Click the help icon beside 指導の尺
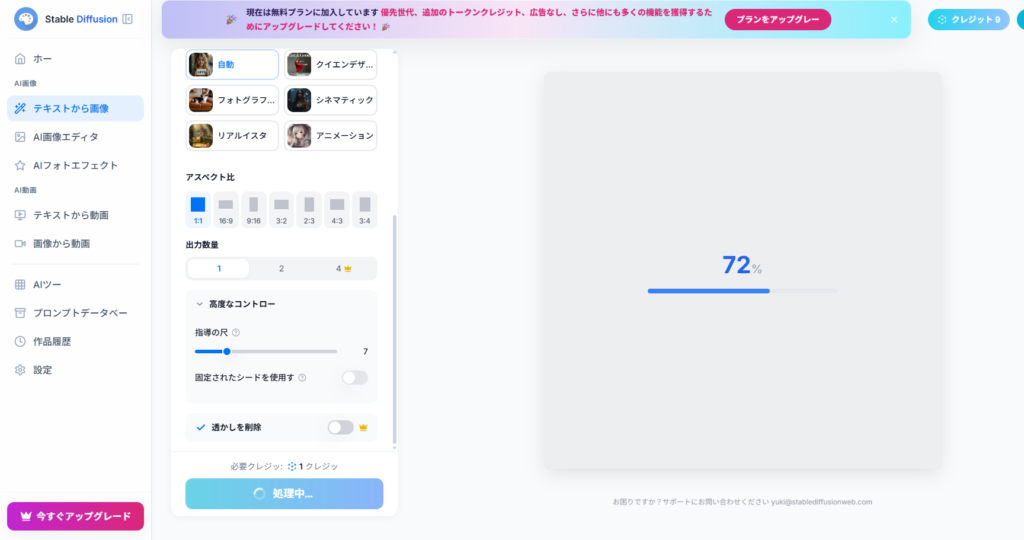Viewport: 1024px width, 540px height. coord(236,332)
